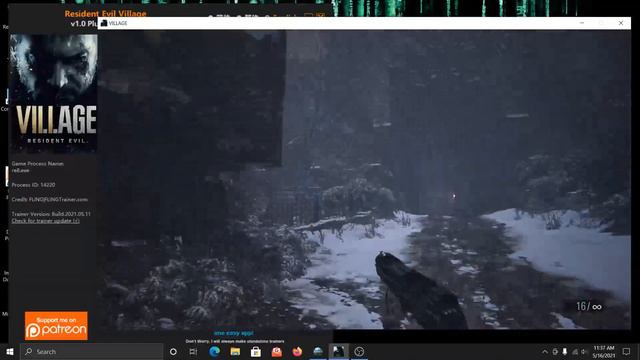Viewport: 640px width, 360px height.
Task: Click the taskbar Search box
Action: [x=91, y=351]
